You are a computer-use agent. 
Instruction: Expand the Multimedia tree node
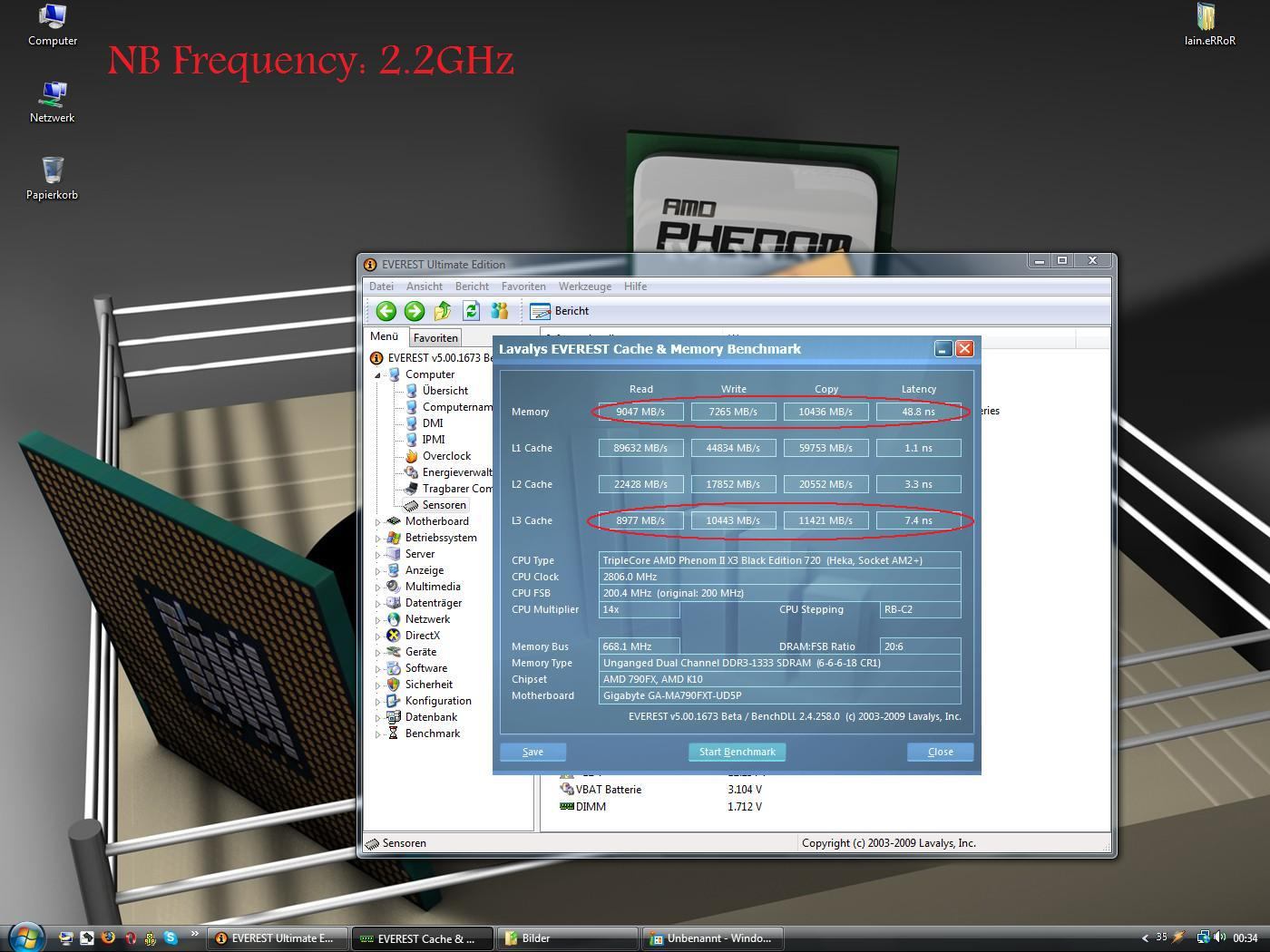click(378, 587)
